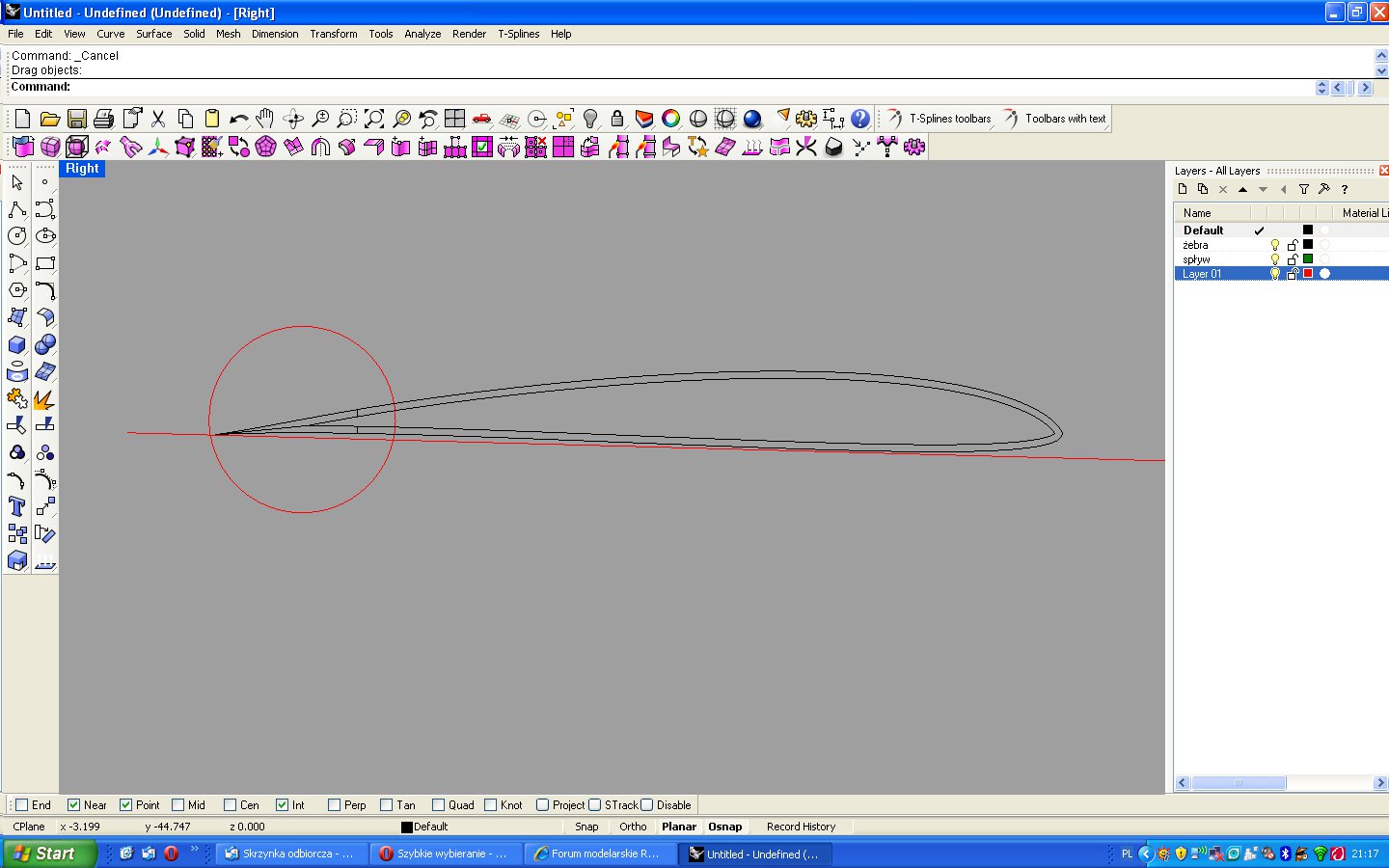Hide the spływ layer with lightbulb
Viewport: 1389px width, 868px height.
(1274, 259)
